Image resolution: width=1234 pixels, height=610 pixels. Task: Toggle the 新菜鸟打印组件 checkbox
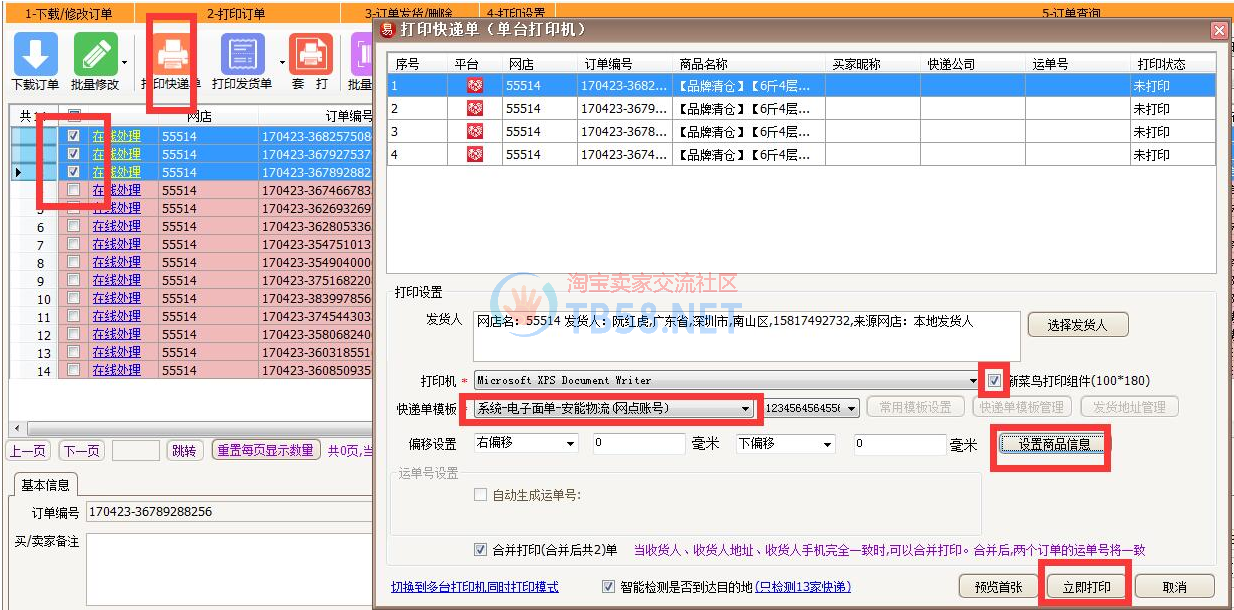pos(994,380)
